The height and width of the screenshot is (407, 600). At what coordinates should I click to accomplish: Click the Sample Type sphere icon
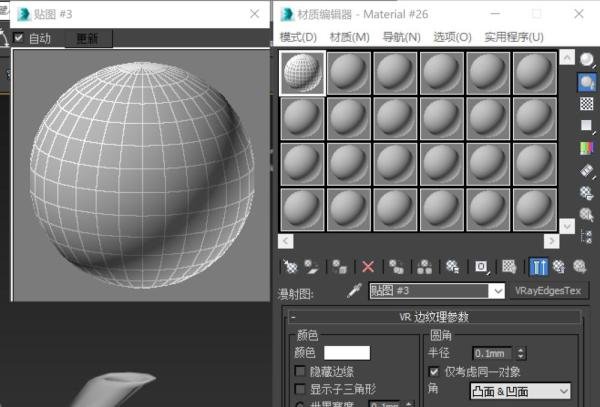click(586, 60)
